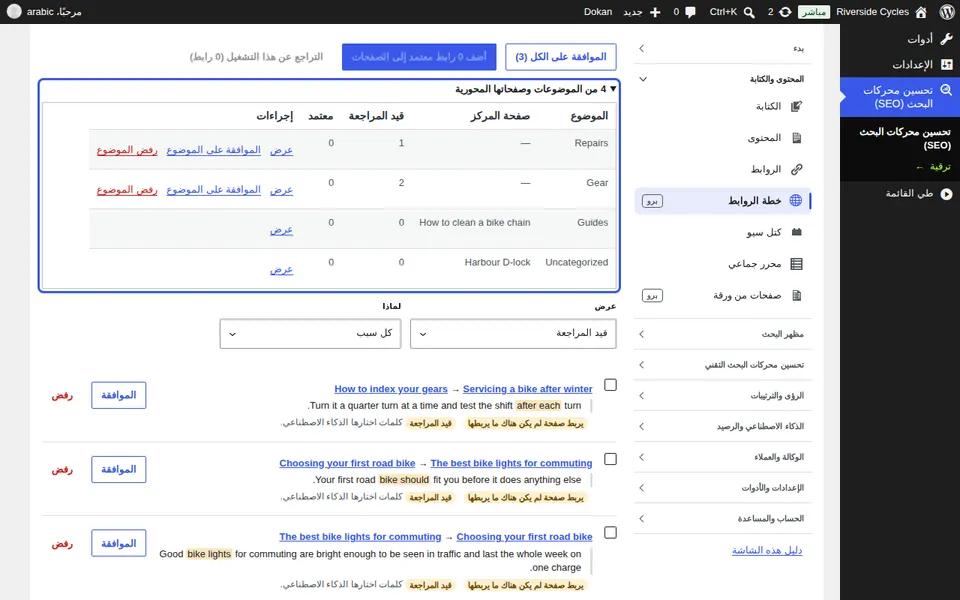Open Dokan in admin bar
The height and width of the screenshot is (600, 960).
(x=598, y=12)
